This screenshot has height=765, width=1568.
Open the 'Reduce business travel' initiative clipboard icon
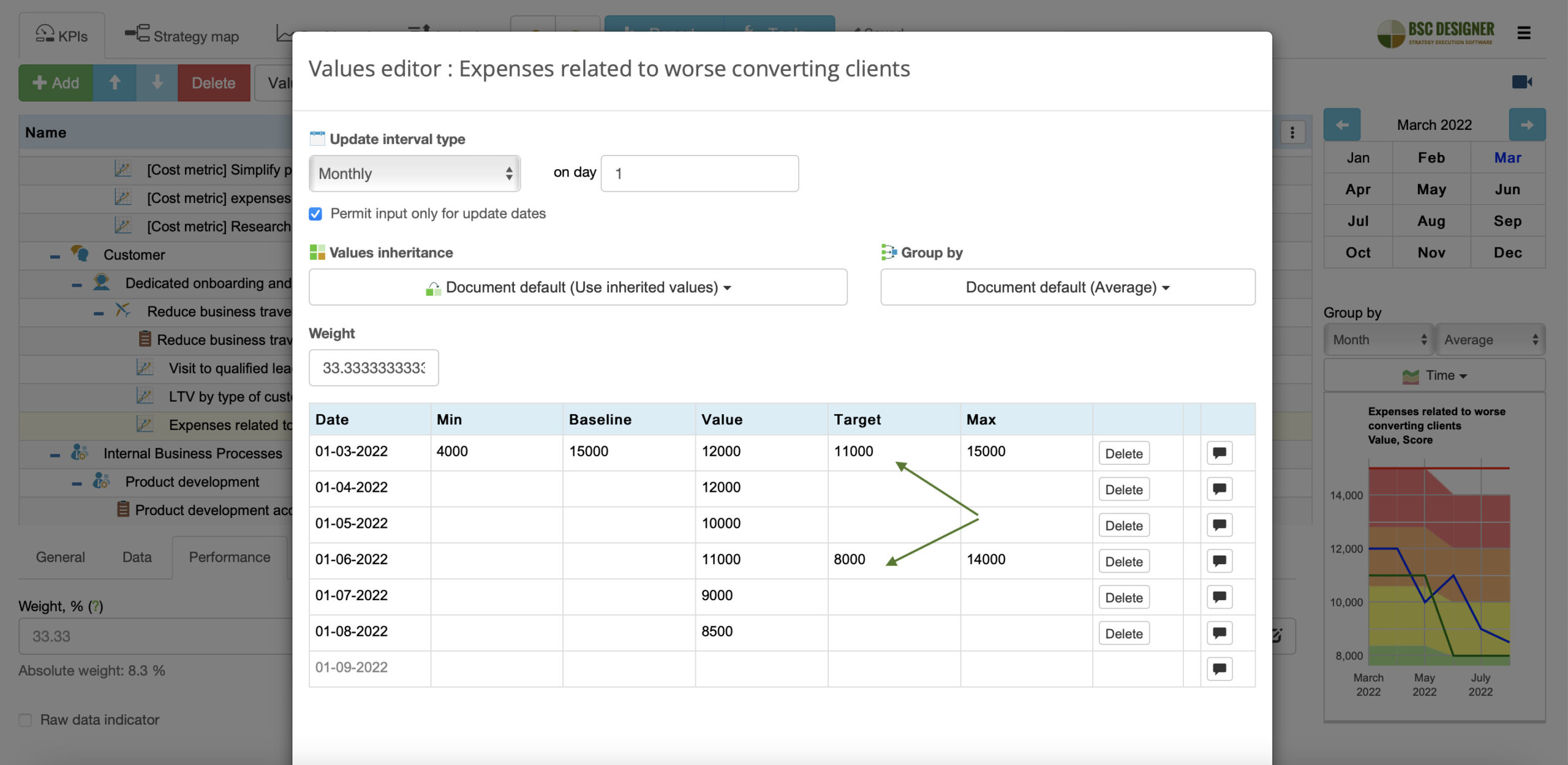pyautogui.click(x=145, y=339)
